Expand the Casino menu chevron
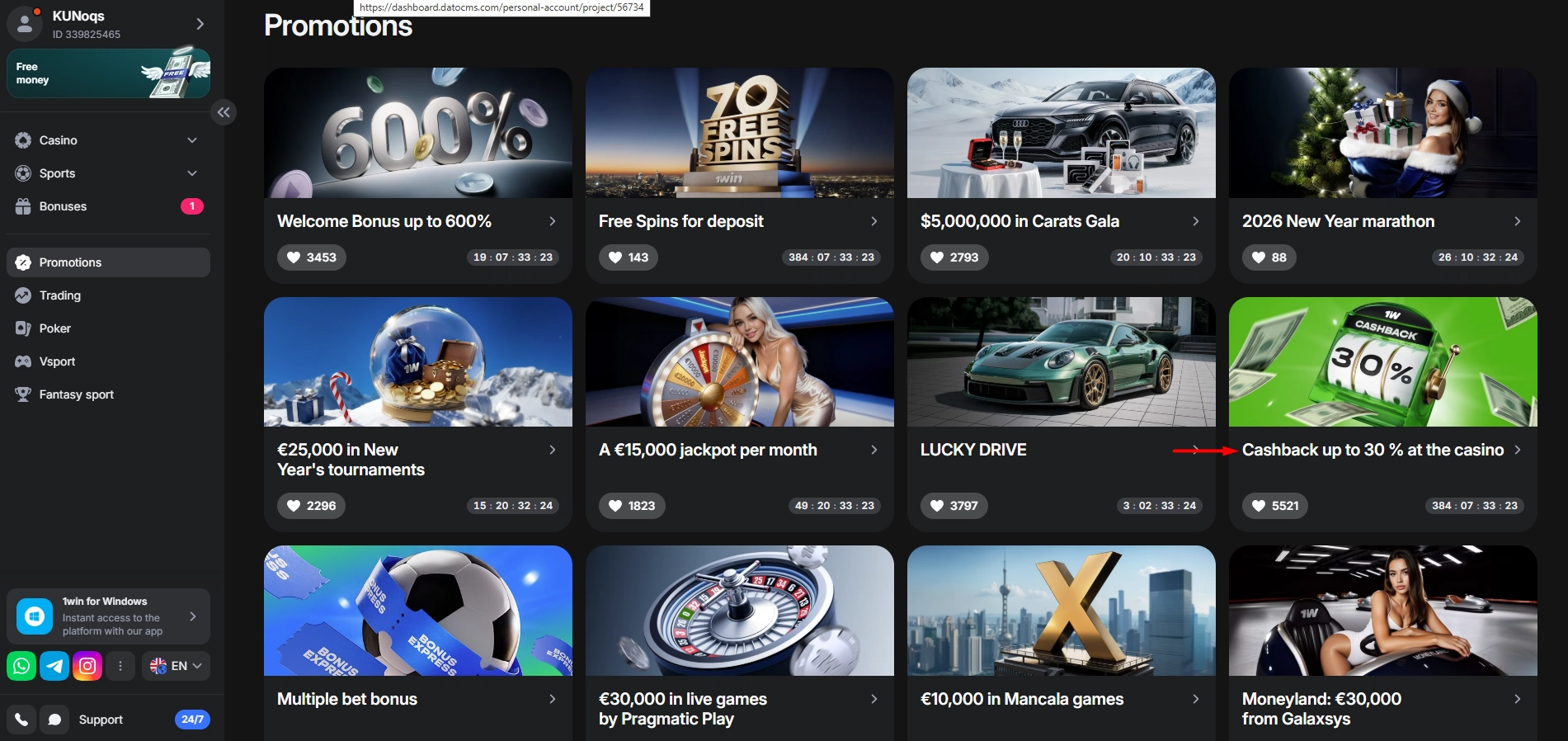The width and height of the screenshot is (1568, 741). pyautogui.click(x=192, y=140)
